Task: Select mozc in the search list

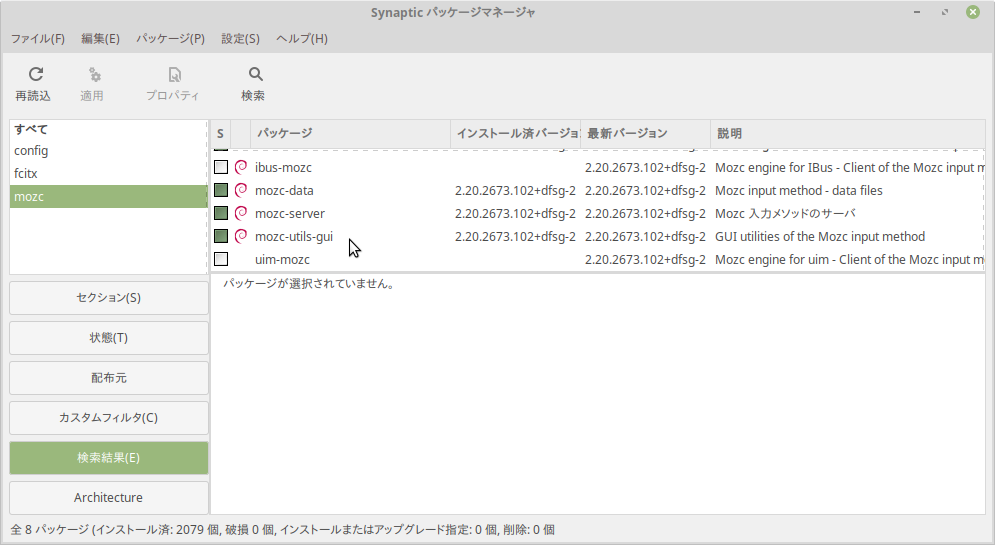Action: point(108,197)
